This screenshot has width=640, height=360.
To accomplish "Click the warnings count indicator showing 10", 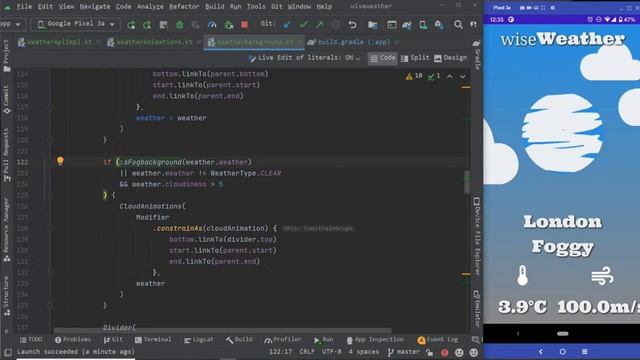I will tap(414, 76).
